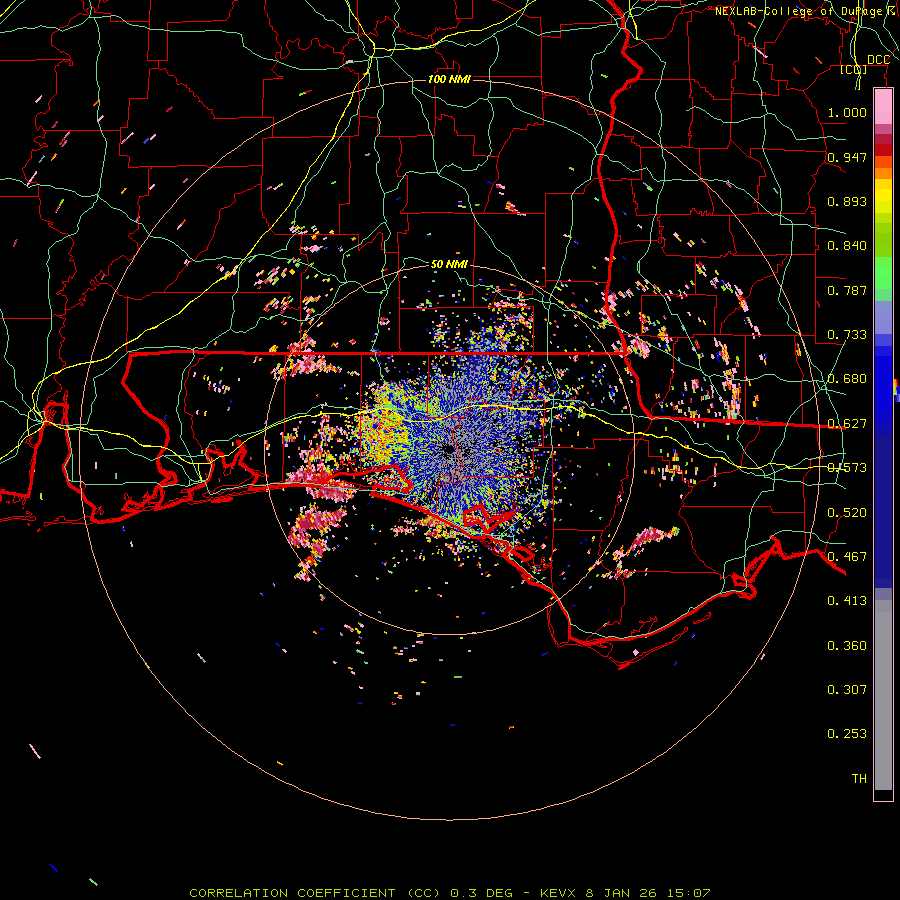Image resolution: width=900 pixels, height=900 pixels.
Task: Click the 0.840 legend value
Action: 847,246
